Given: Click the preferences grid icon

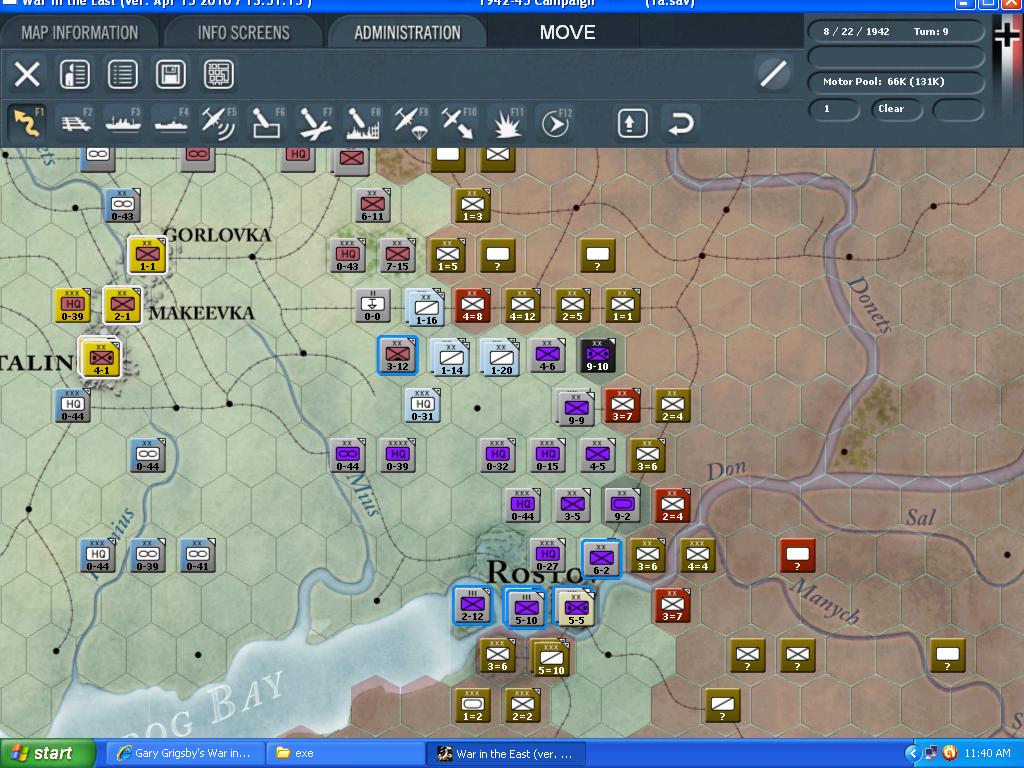Looking at the screenshot, I should (x=216, y=75).
